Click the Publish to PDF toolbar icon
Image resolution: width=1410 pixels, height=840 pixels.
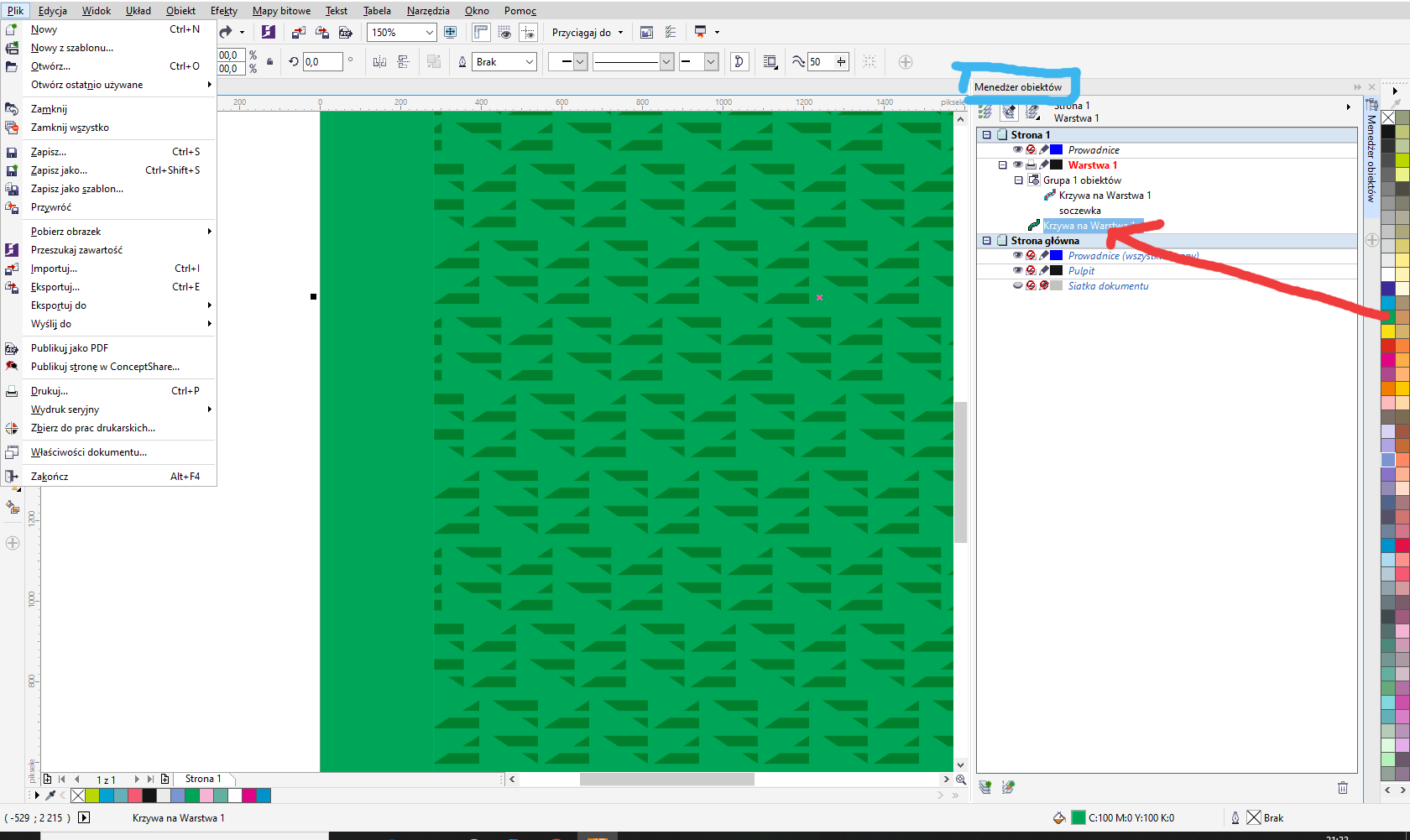pyautogui.click(x=345, y=33)
